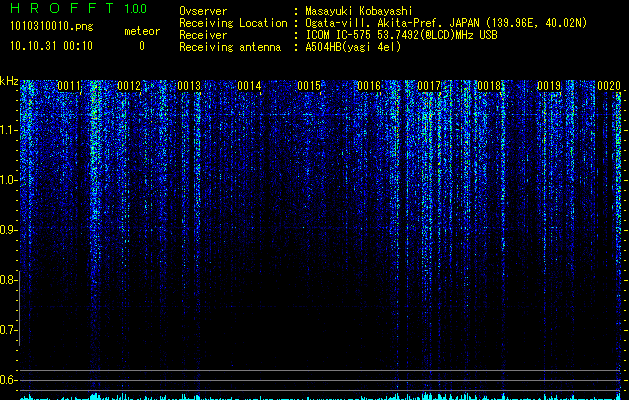Image resolution: width=629 pixels, height=400 pixels.
Task: Click the timestamp 10.10.31 00:10
Action: click(51, 46)
